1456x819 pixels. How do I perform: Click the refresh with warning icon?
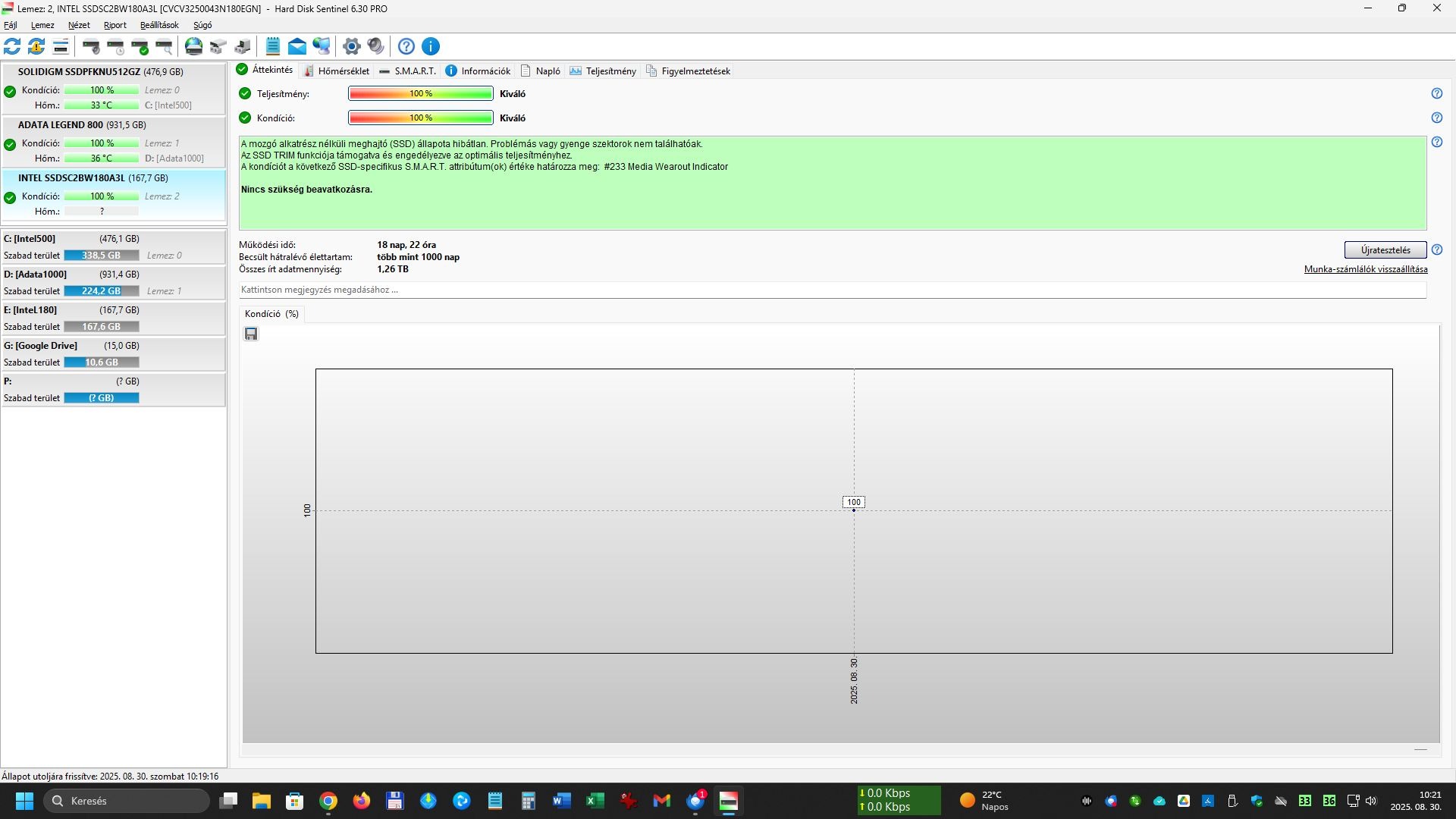(x=36, y=46)
